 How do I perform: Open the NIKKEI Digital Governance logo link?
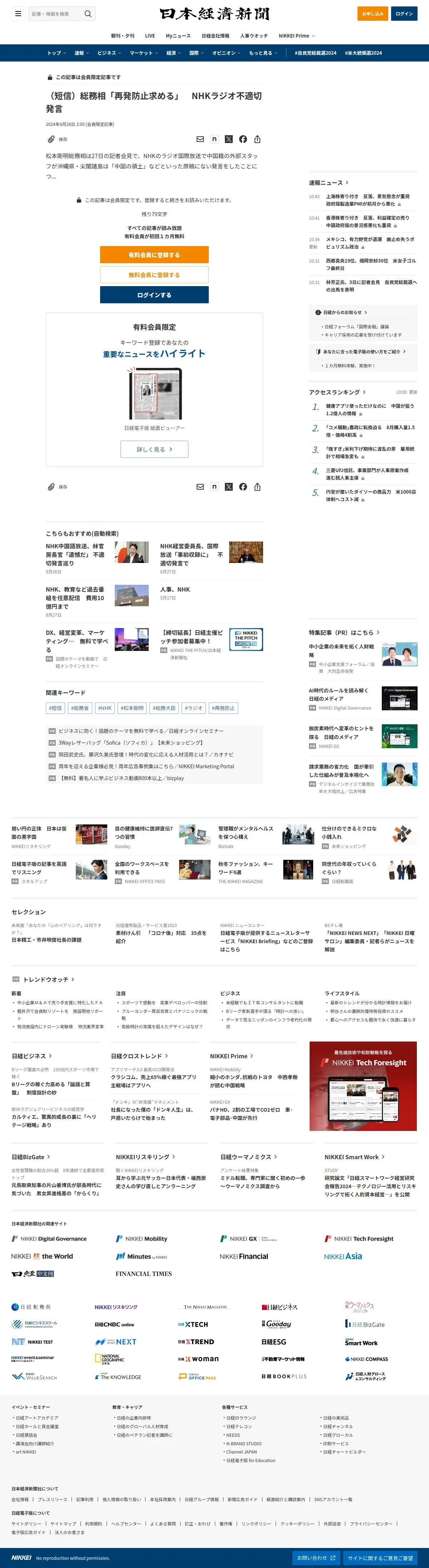click(49, 1239)
